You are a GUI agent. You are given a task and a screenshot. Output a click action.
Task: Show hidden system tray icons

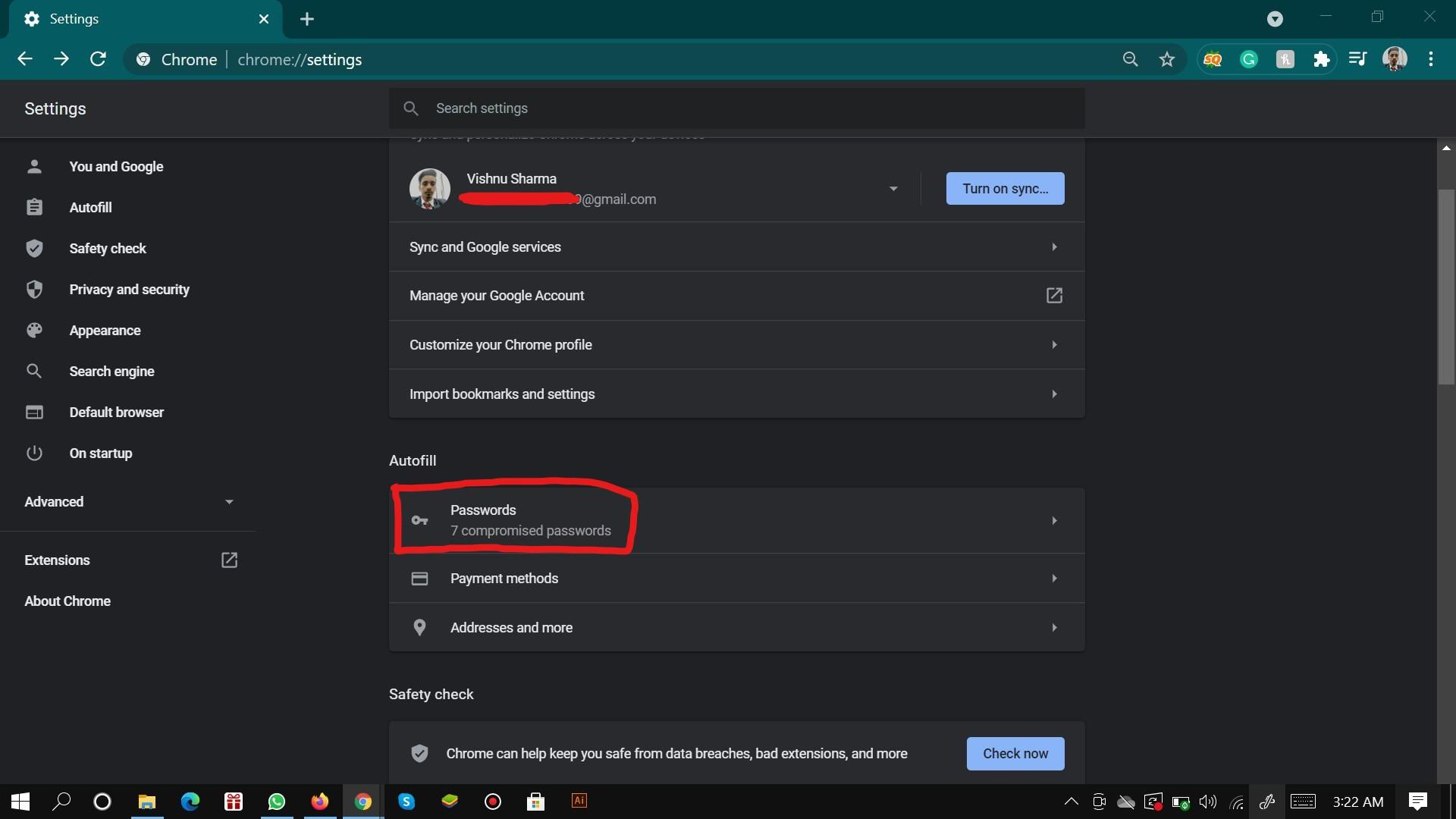click(1072, 802)
